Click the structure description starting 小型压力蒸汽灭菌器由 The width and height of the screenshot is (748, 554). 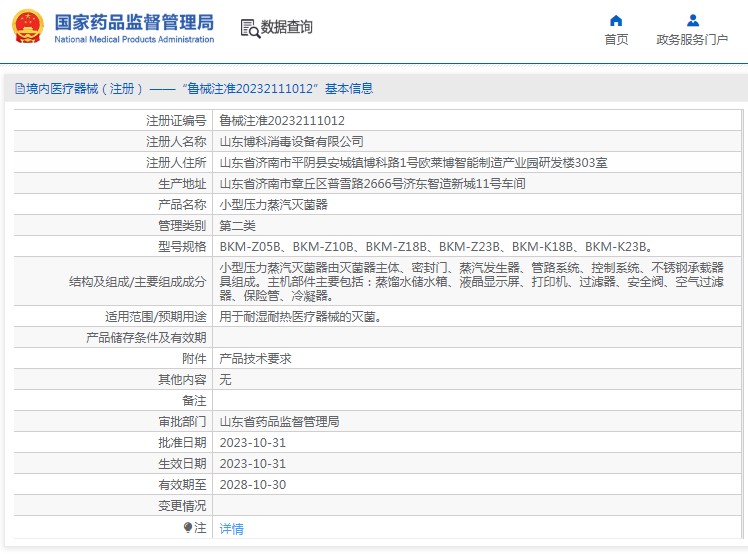pyautogui.click(x=471, y=282)
